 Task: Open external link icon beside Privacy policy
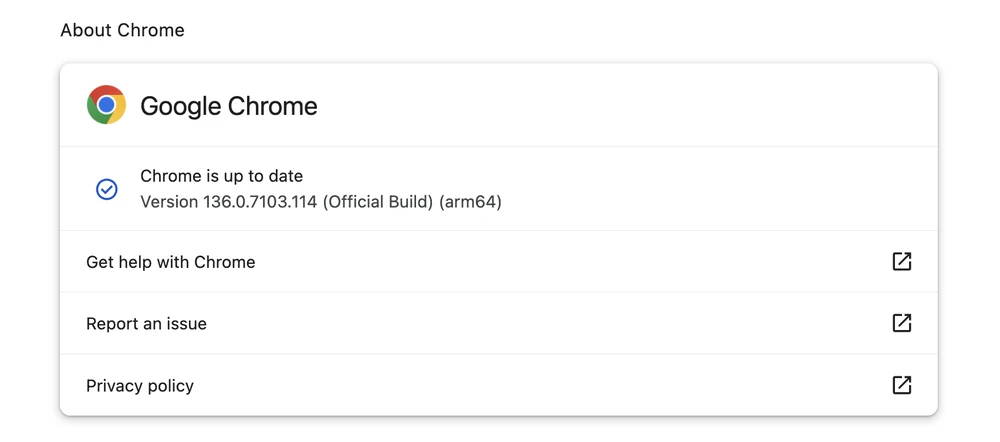[x=901, y=385]
